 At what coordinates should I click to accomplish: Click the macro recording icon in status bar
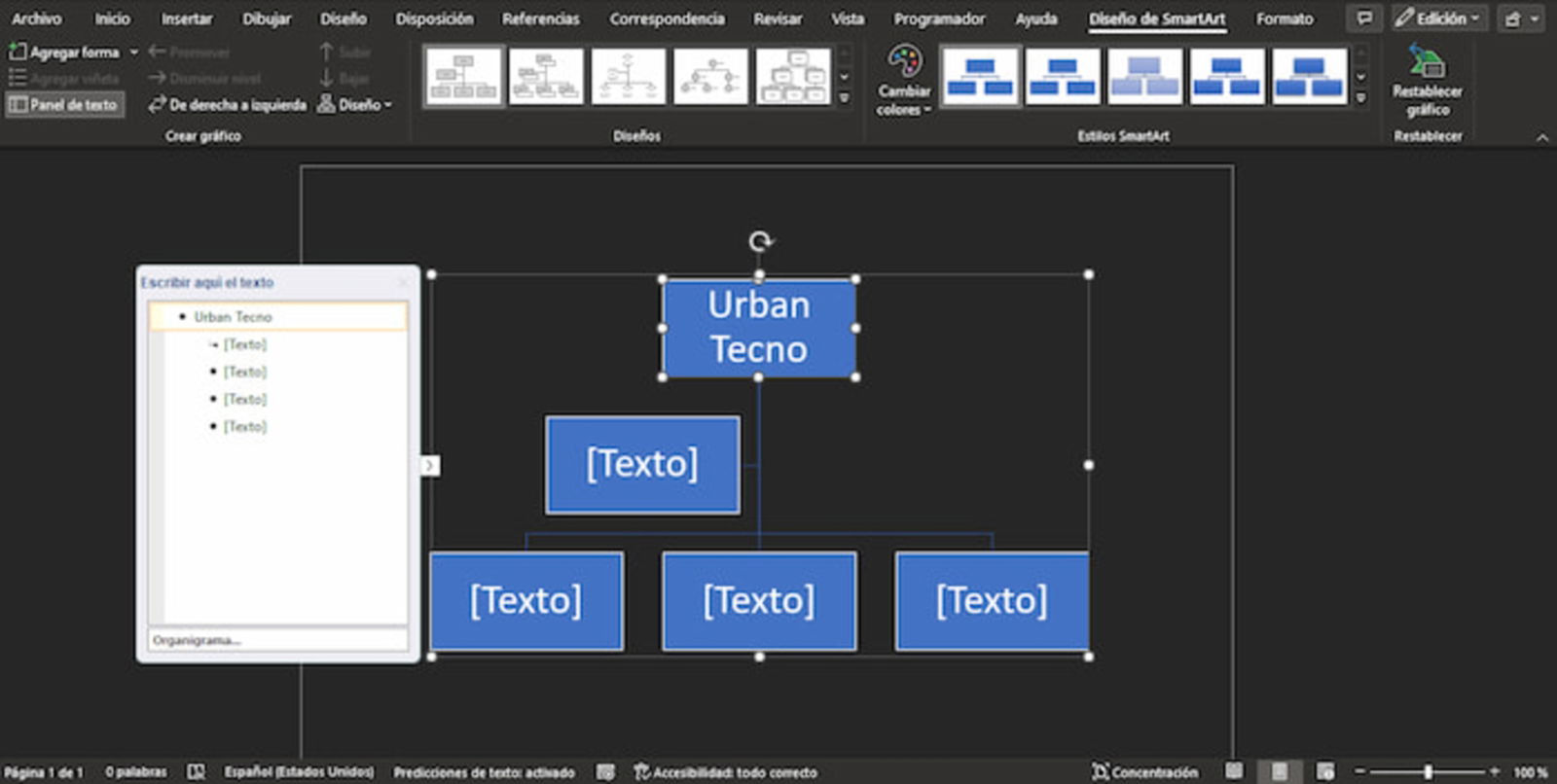(605, 772)
